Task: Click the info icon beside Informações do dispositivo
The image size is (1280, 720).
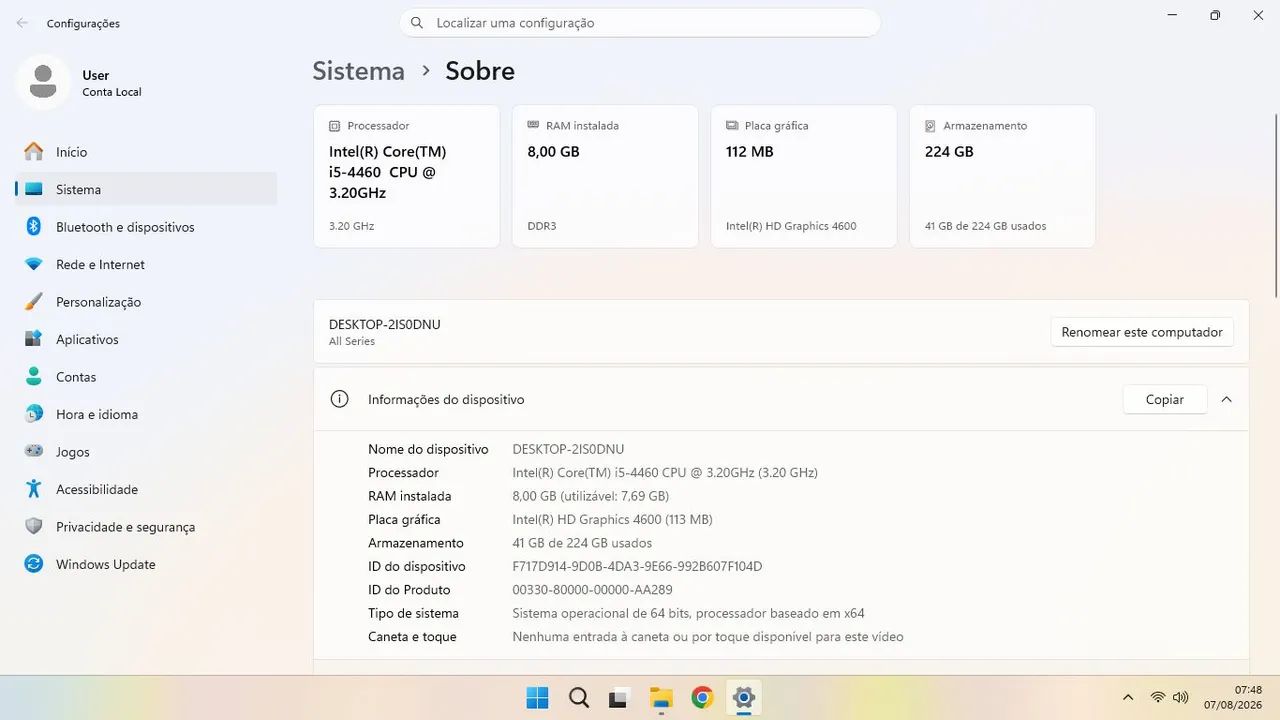Action: (340, 399)
